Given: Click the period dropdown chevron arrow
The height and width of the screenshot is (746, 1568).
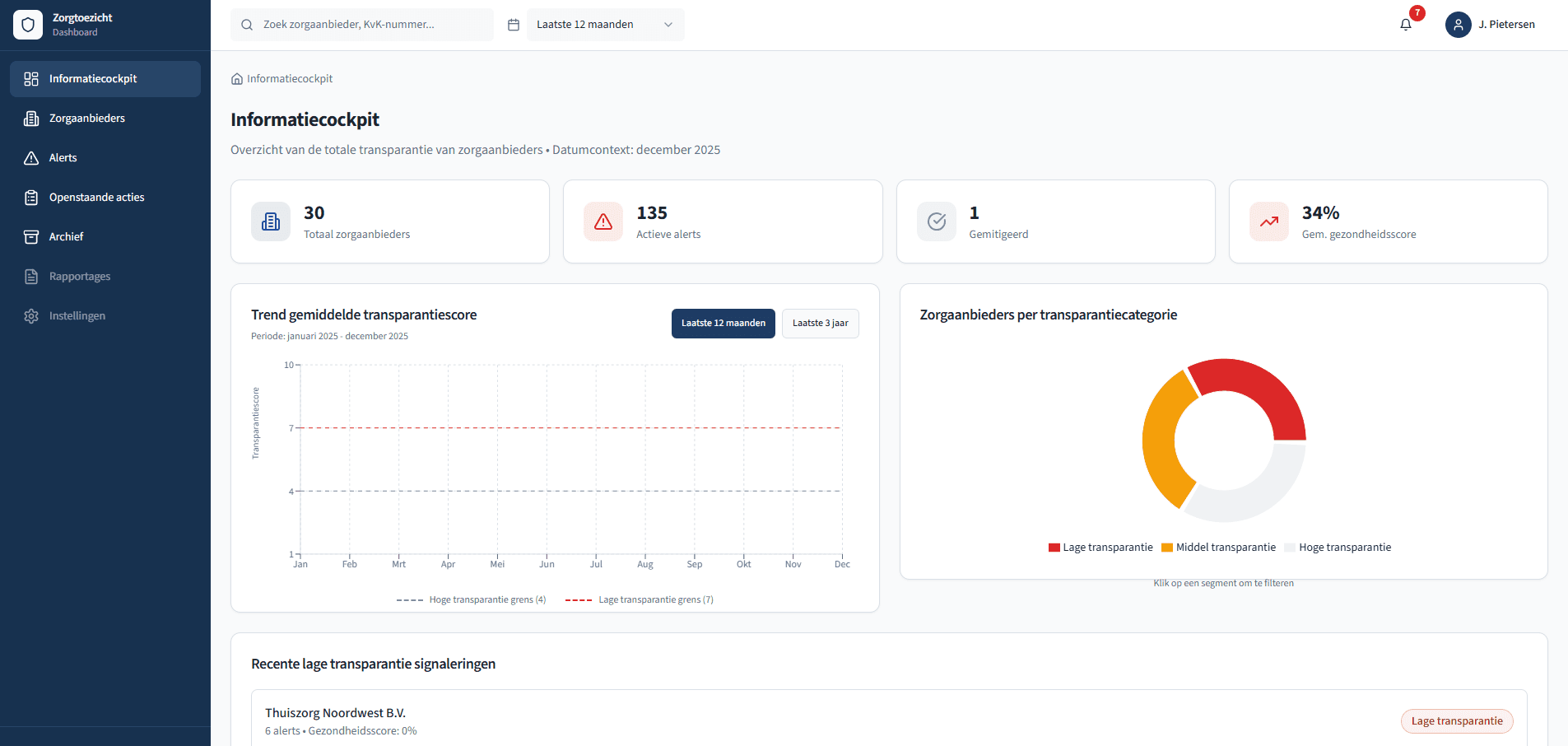Looking at the screenshot, I should pyautogui.click(x=668, y=25).
